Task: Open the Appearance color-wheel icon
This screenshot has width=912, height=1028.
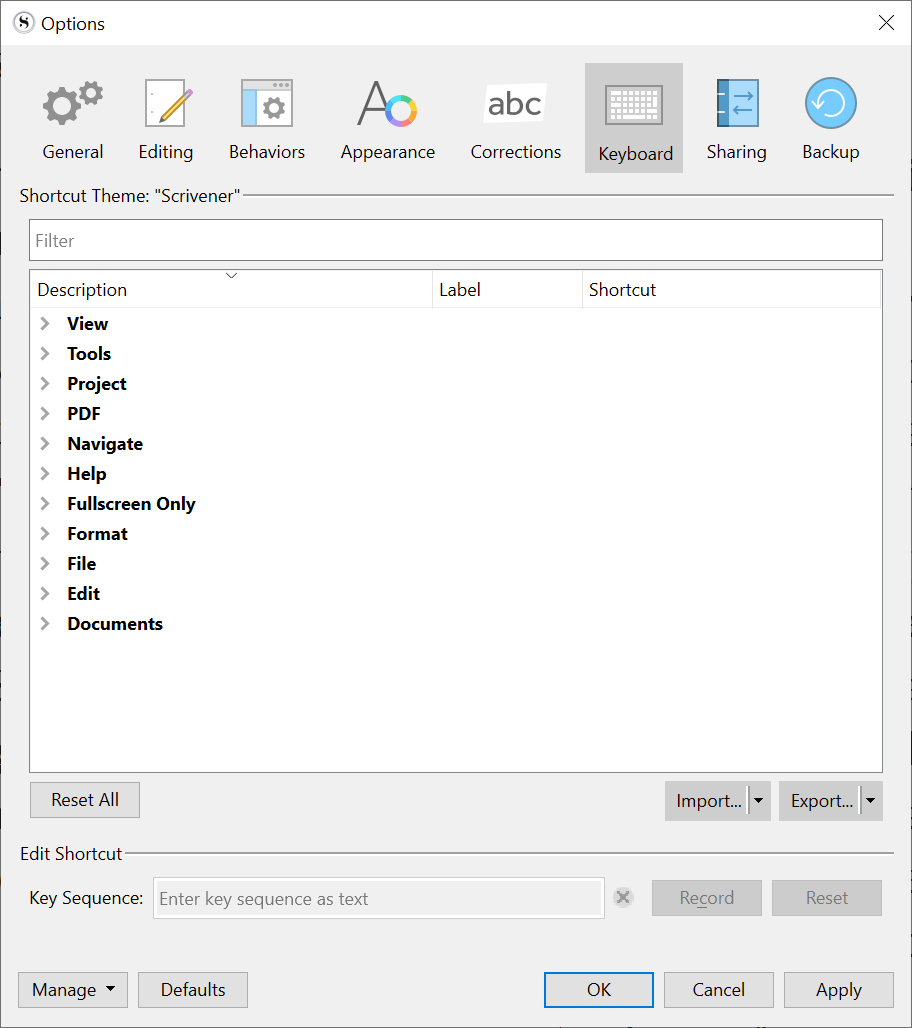Action: tap(387, 104)
